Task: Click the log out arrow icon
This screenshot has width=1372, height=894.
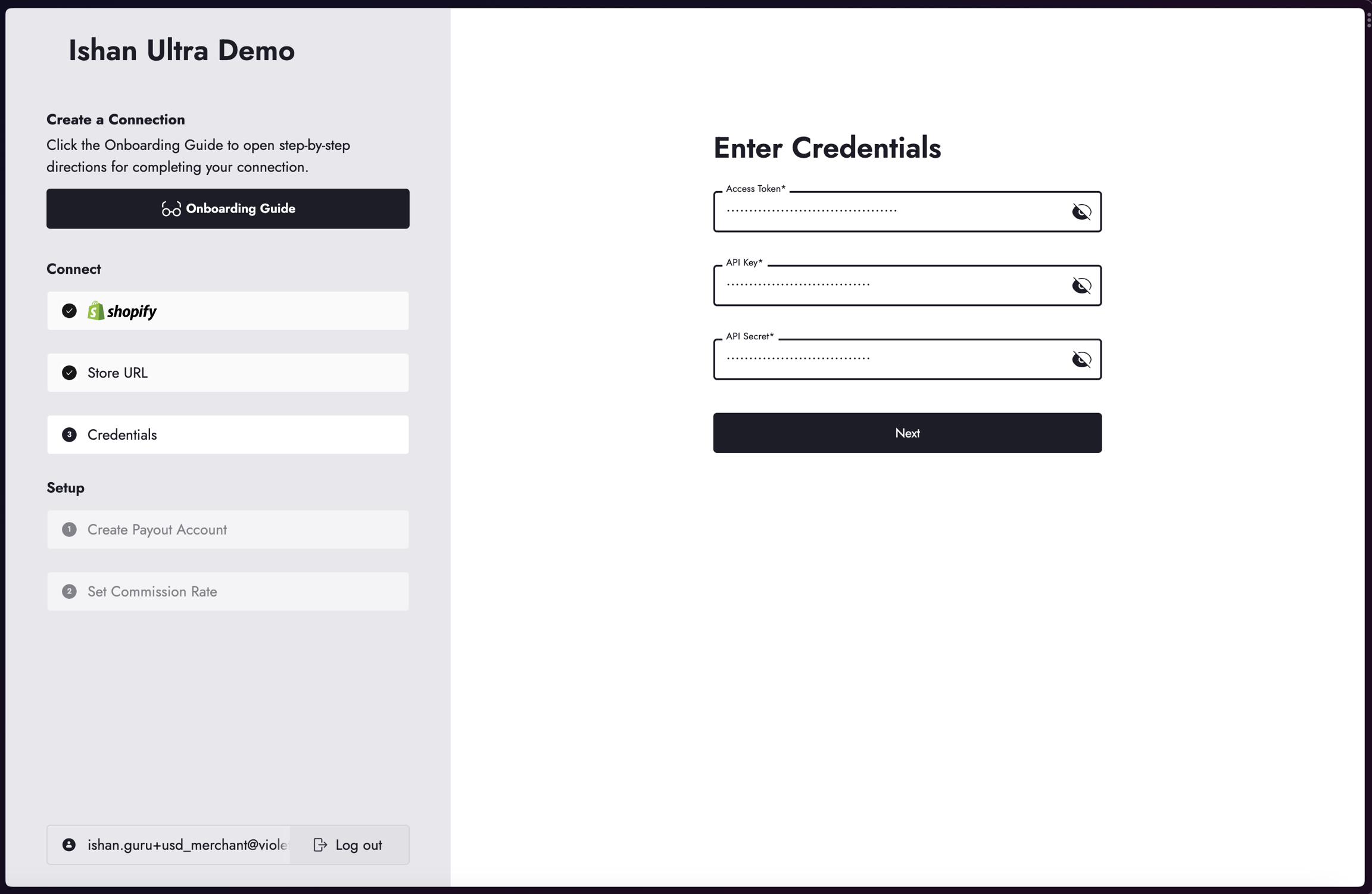Action: coord(320,845)
